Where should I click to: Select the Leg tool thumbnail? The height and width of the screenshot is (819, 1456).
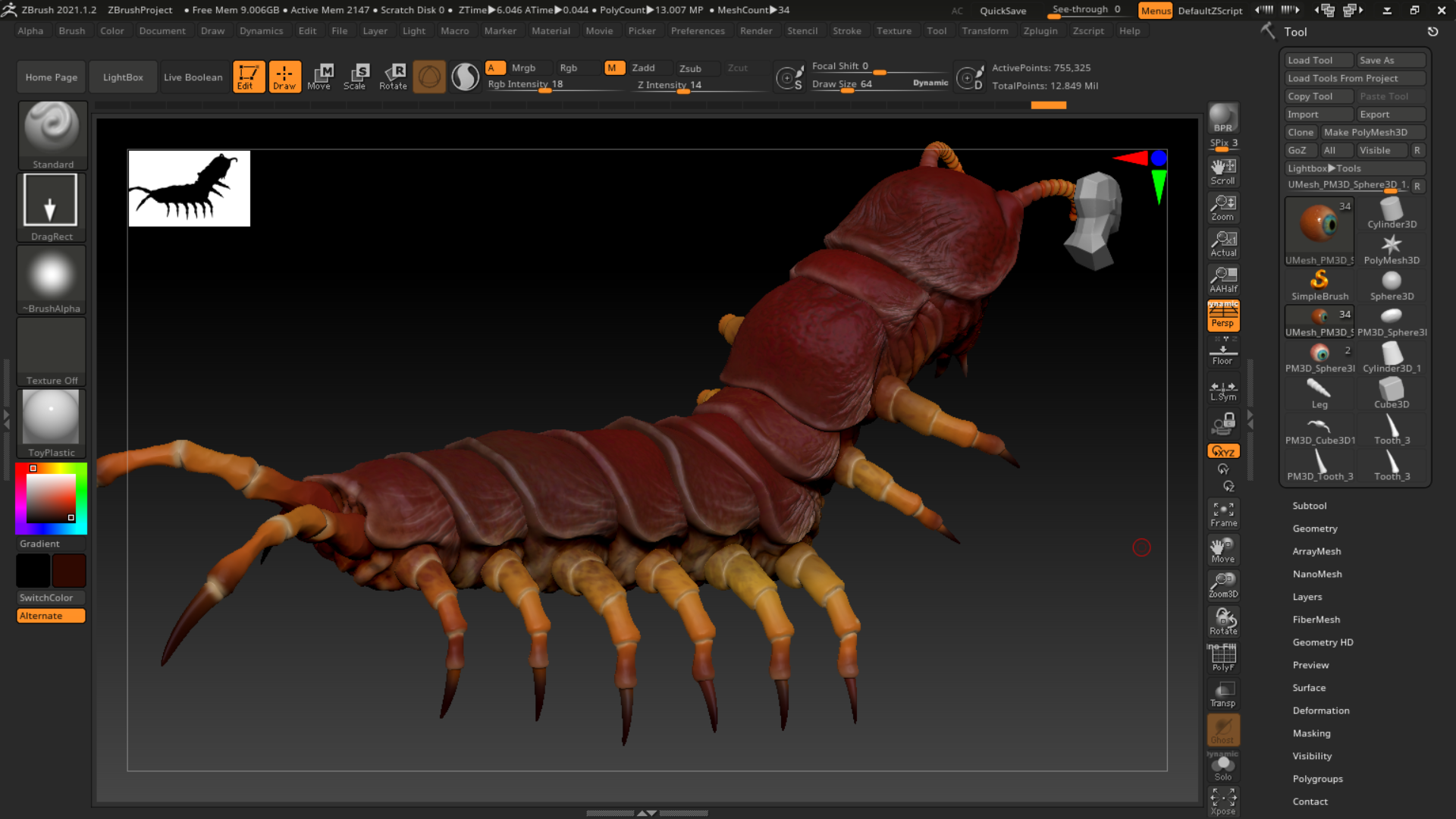pyautogui.click(x=1319, y=392)
